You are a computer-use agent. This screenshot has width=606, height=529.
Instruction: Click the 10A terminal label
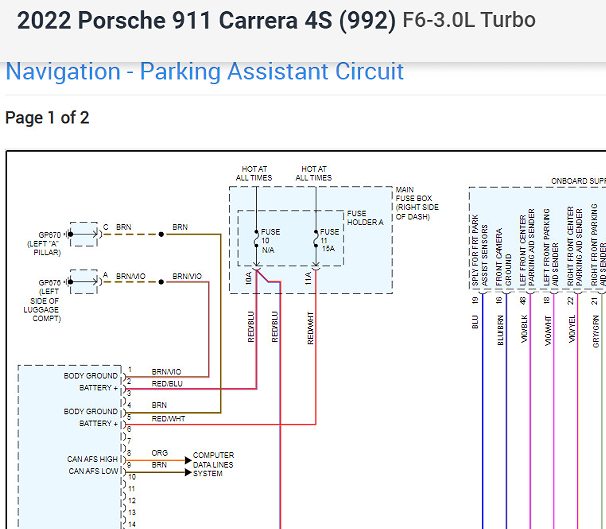pos(249,278)
